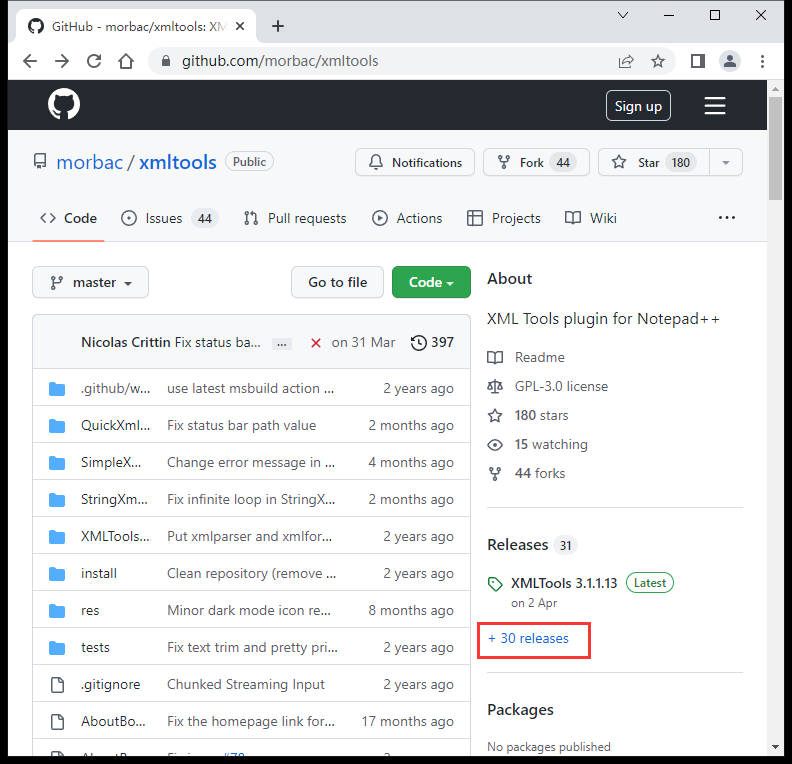
Task: Open the Star list dropdown arrow
Action: coord(726,163)
